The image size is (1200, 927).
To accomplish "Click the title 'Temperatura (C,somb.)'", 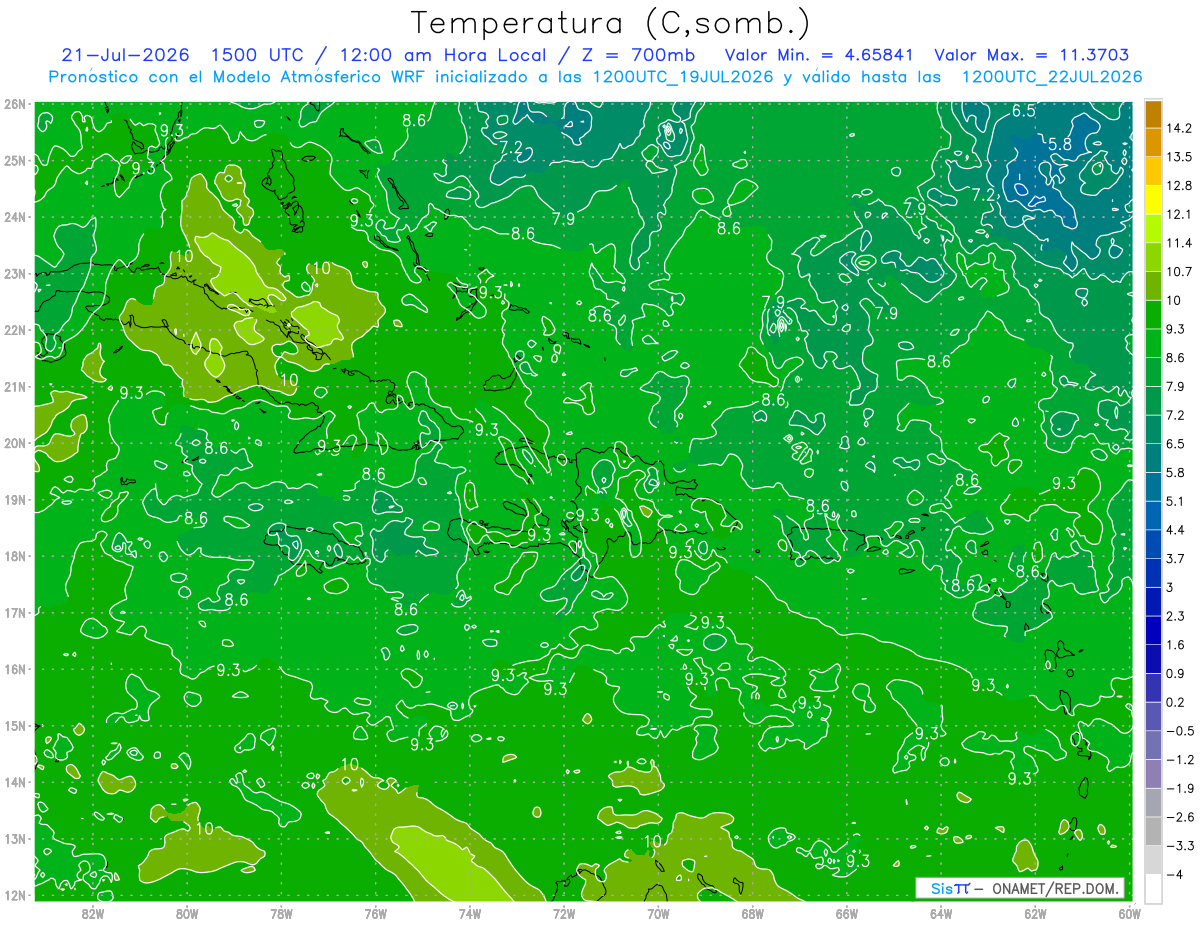I will click(x=611, y=22).
